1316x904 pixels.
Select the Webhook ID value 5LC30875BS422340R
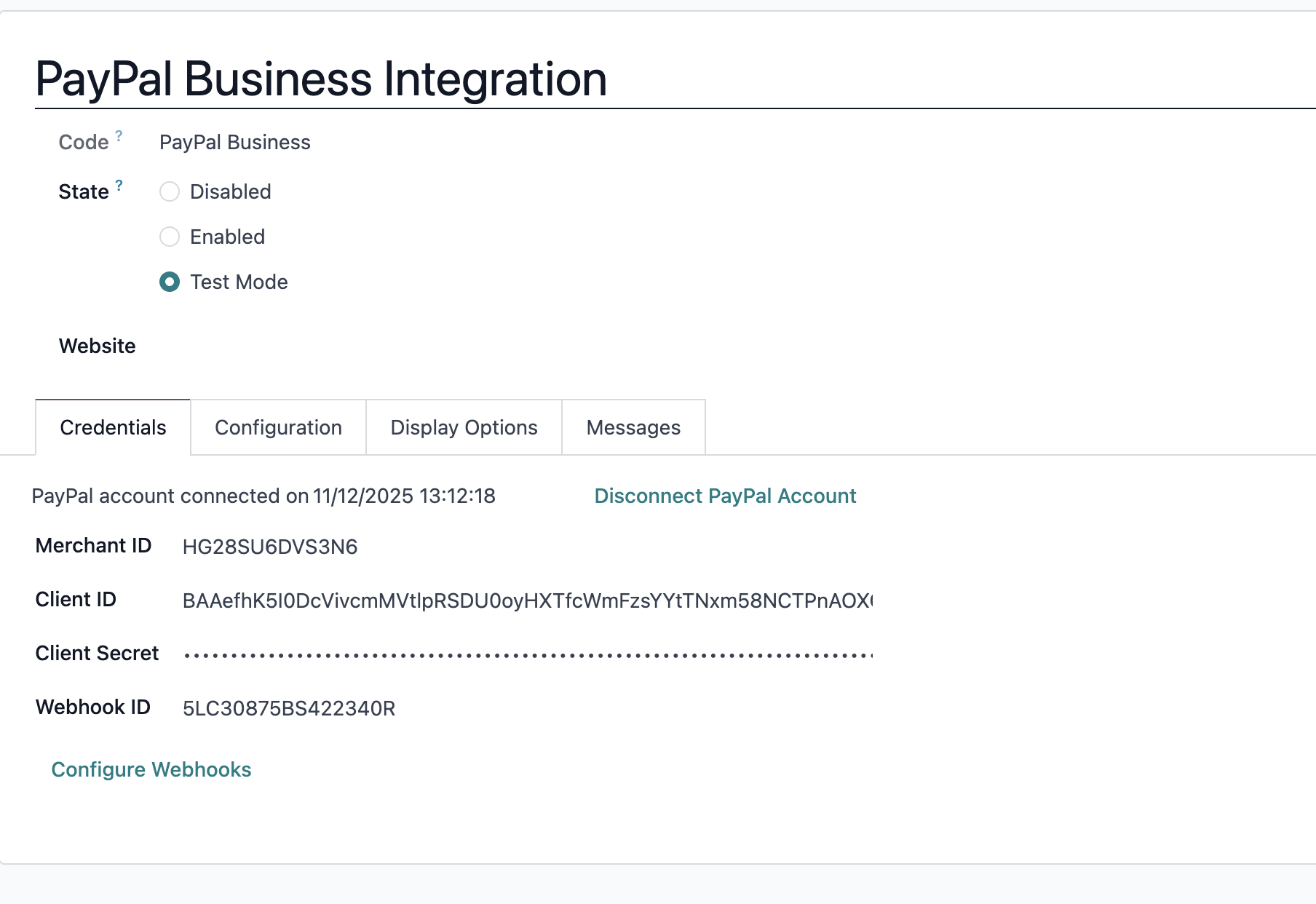point(289,708)
